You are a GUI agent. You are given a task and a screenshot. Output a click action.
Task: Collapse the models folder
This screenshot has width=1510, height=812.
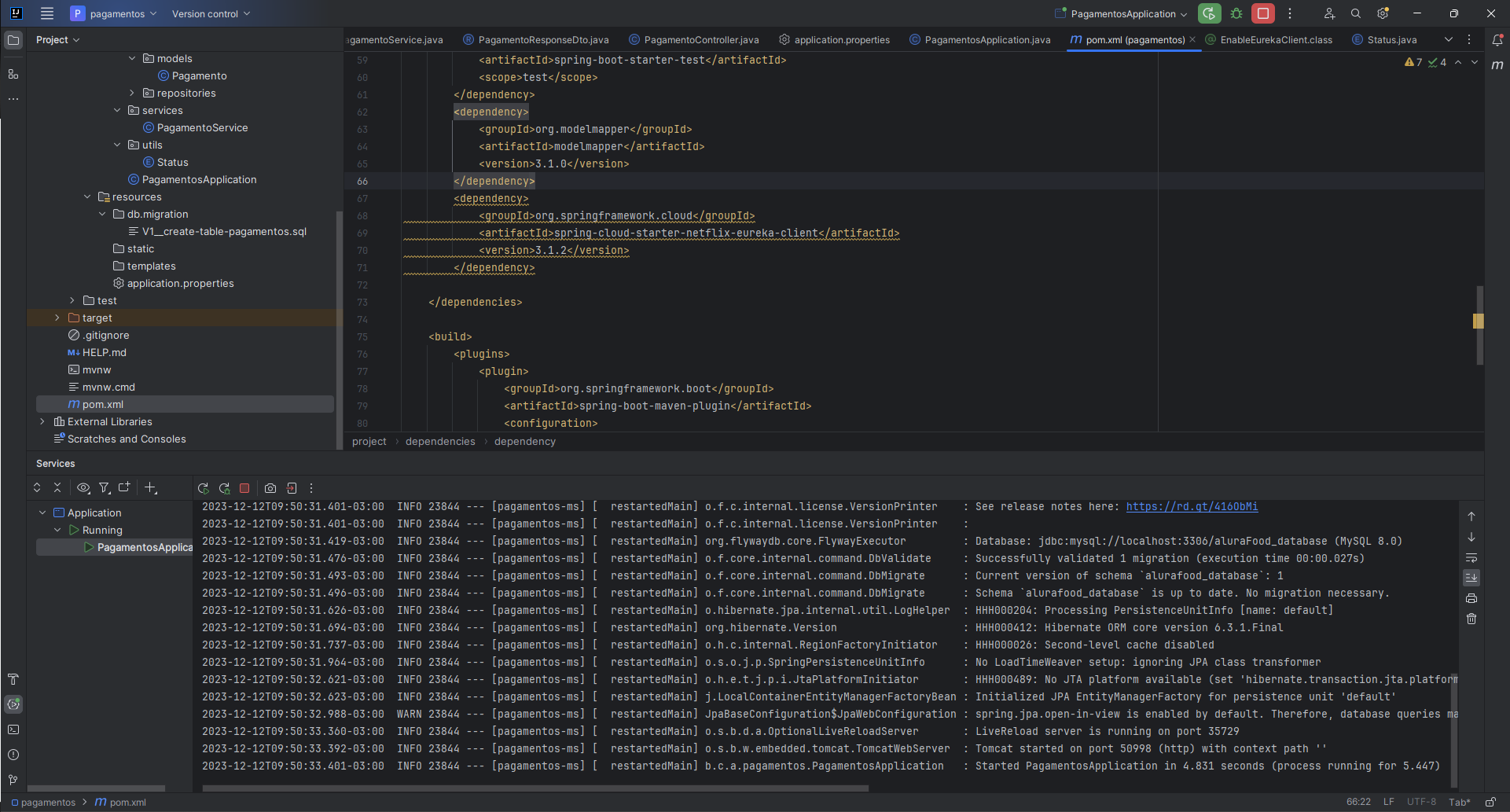coord(132,58)
